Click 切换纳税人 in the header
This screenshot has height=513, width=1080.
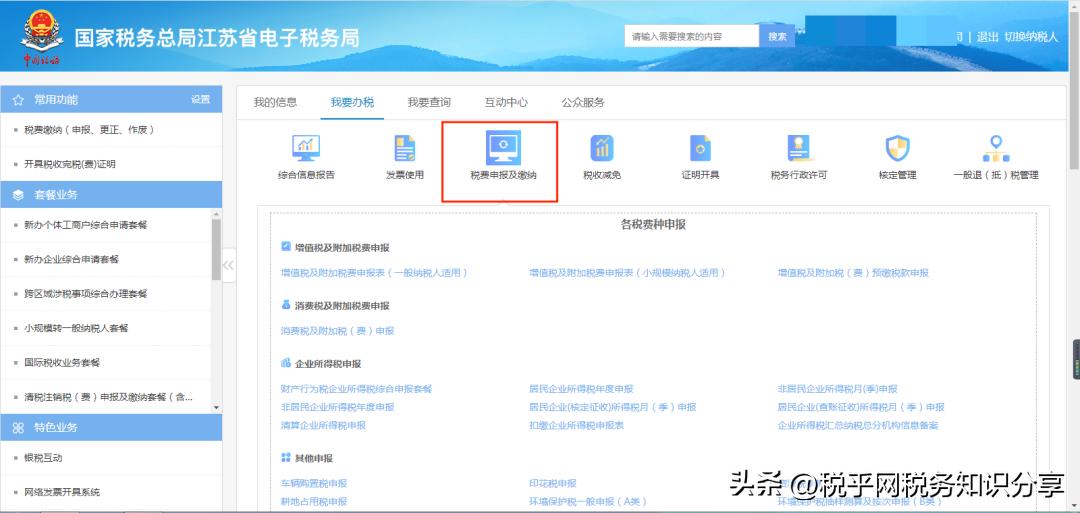point(1030,37)
